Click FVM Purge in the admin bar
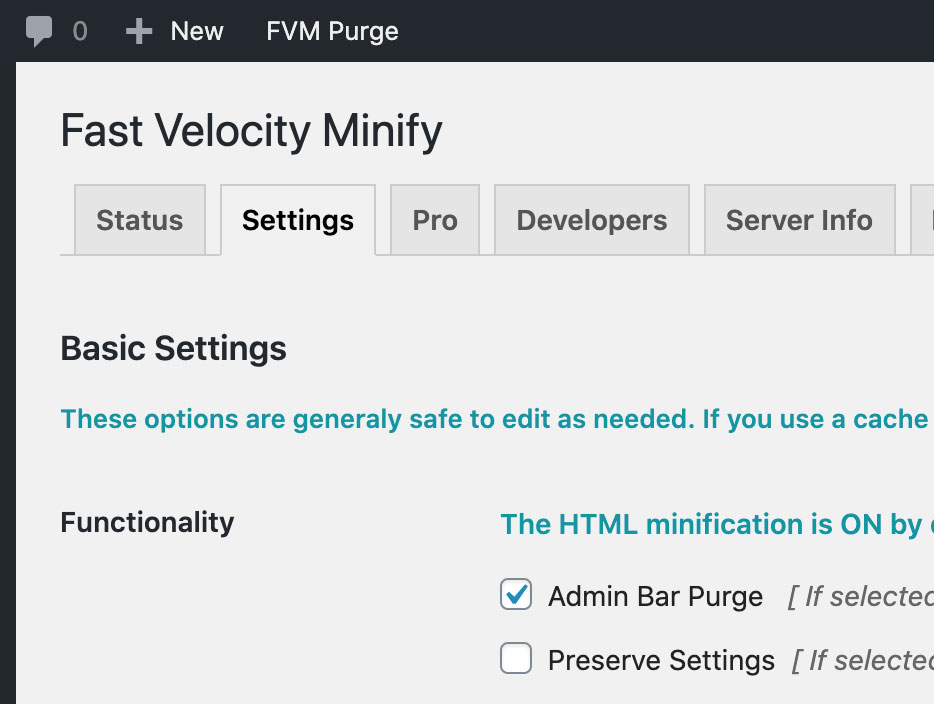The image size is (934, 704). coord(332,32)
